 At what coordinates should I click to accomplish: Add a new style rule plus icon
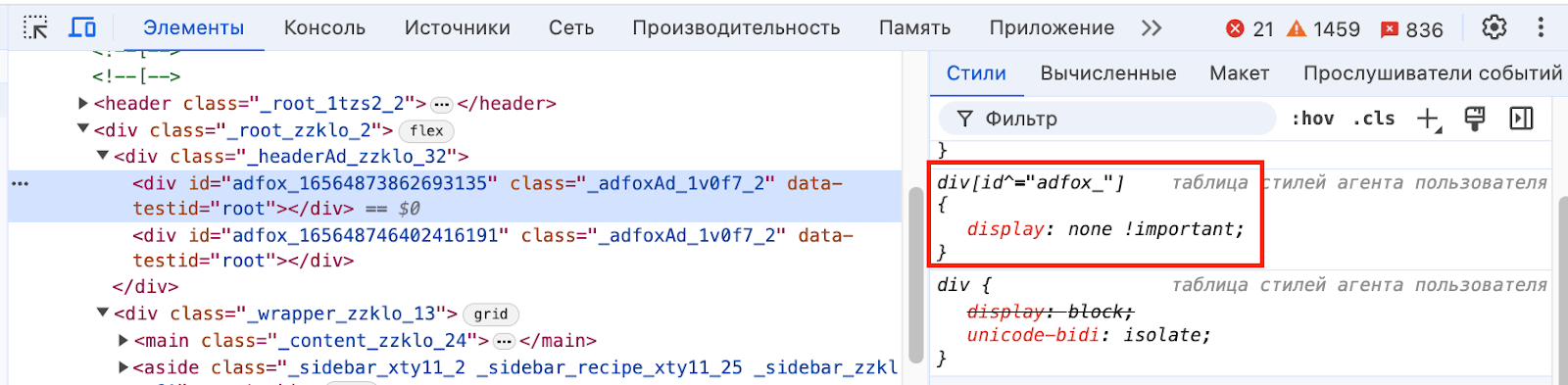tap(1429, 120)
